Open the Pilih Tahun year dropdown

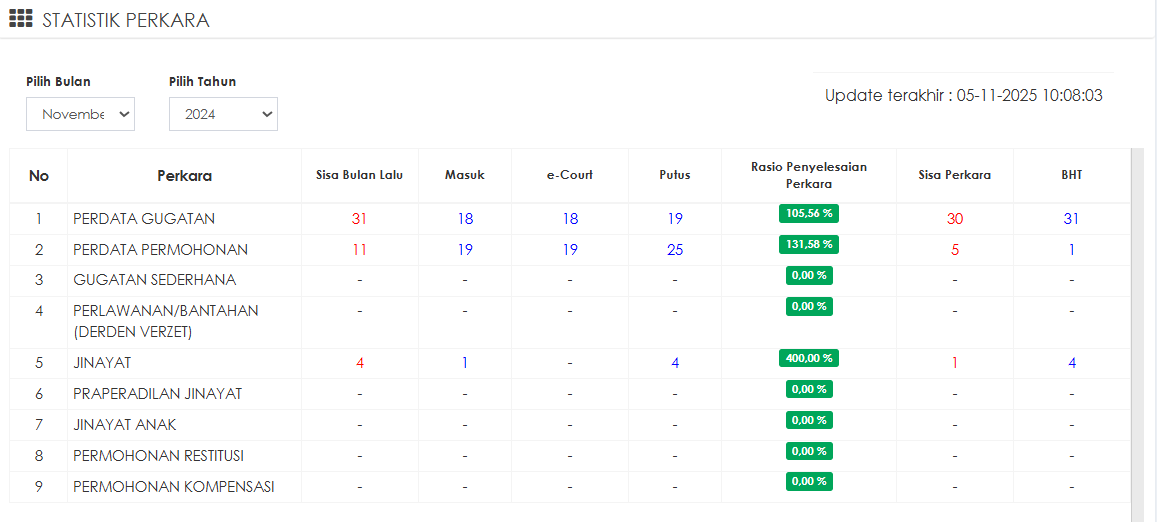[223, 114]
